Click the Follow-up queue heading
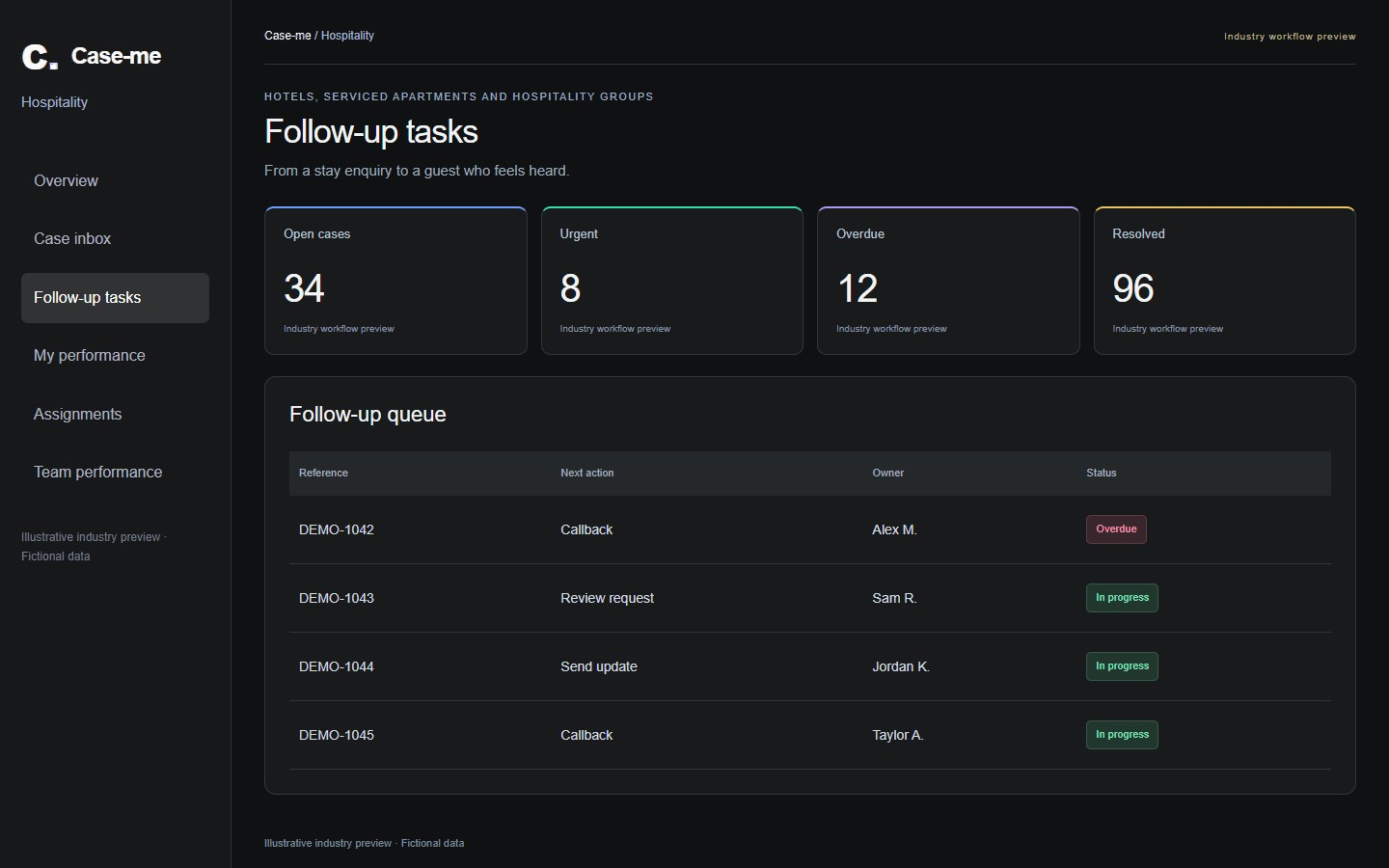Screen dimensions: 1389x868 point(368,415)
